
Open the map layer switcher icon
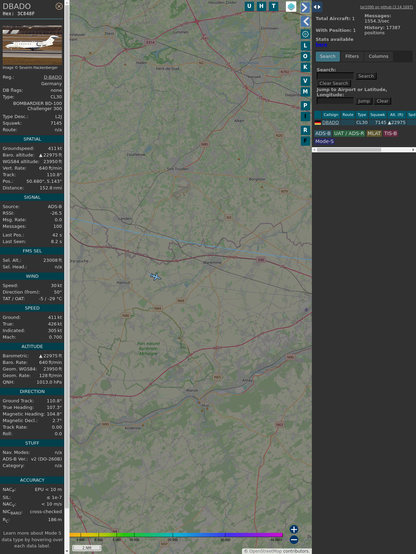(x=291, y=6)
